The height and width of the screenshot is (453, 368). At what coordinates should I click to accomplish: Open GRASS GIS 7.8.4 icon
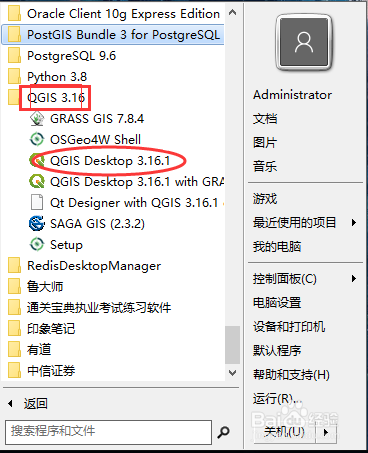(x=37, y=119)
